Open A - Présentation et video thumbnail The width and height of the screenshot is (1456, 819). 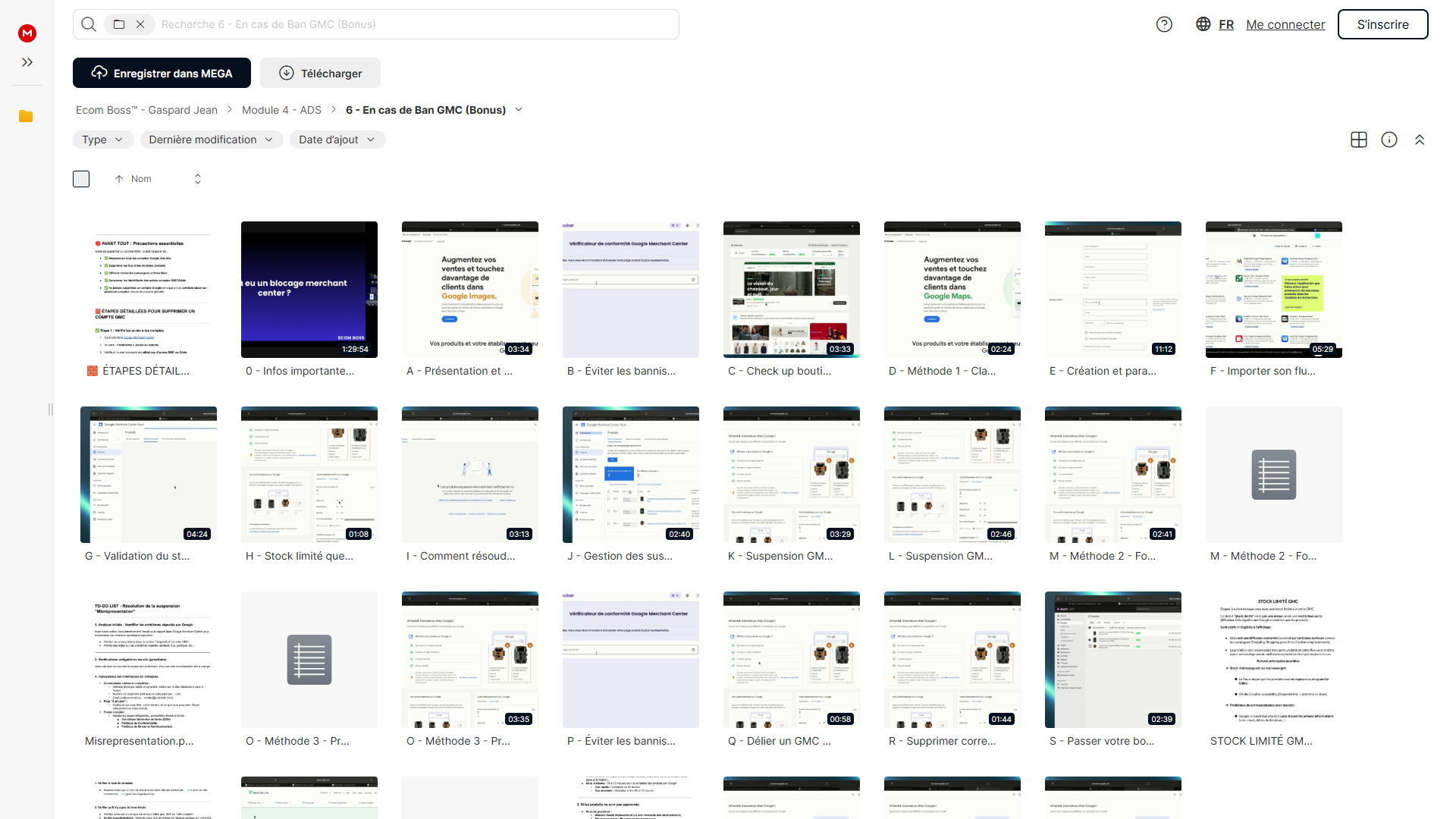[x=470, y=290]
